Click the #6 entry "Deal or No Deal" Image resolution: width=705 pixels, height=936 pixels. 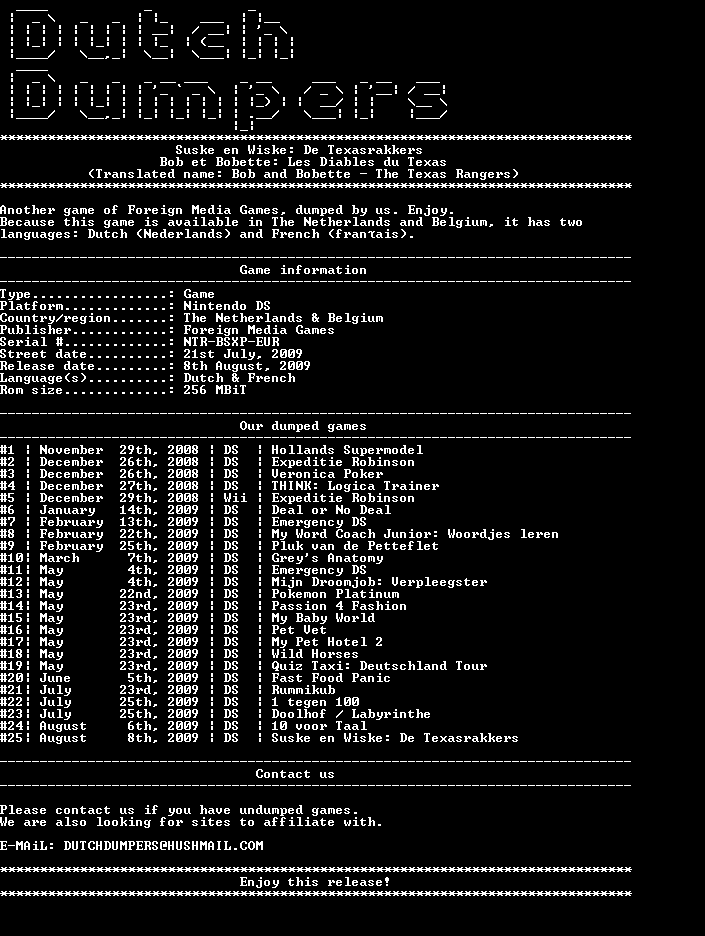click(331, 510)
